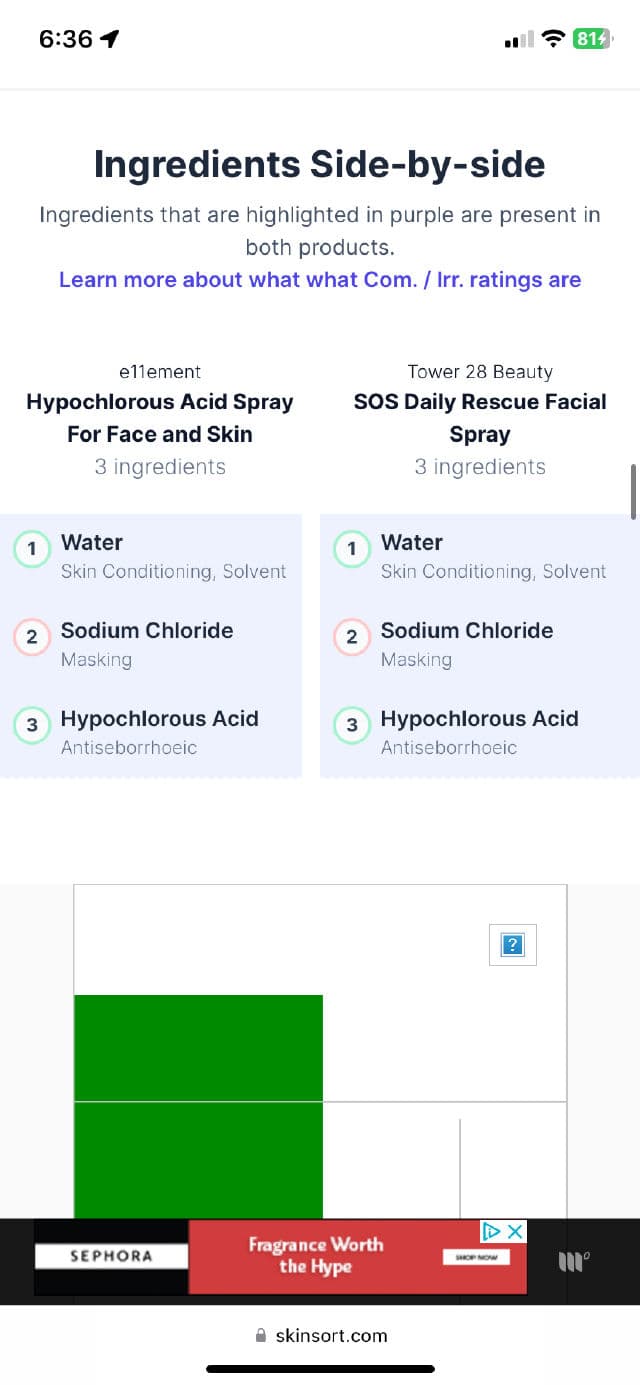Tap Shop Now on the Sephora ad

point(476,1257)
